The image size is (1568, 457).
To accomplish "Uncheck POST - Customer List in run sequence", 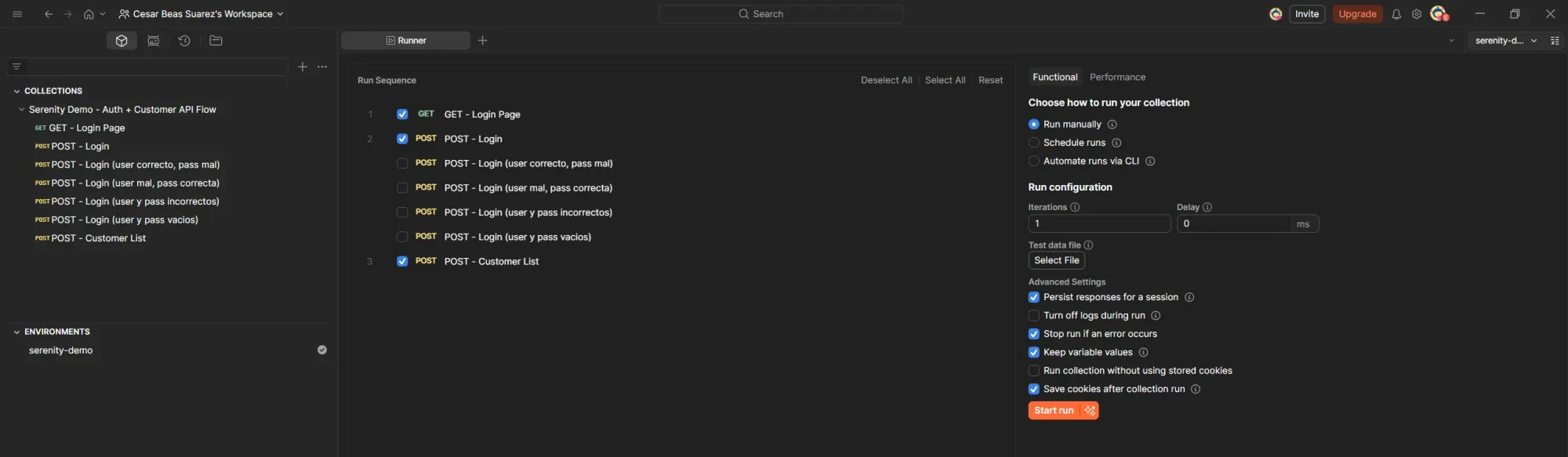I will 402,262.
